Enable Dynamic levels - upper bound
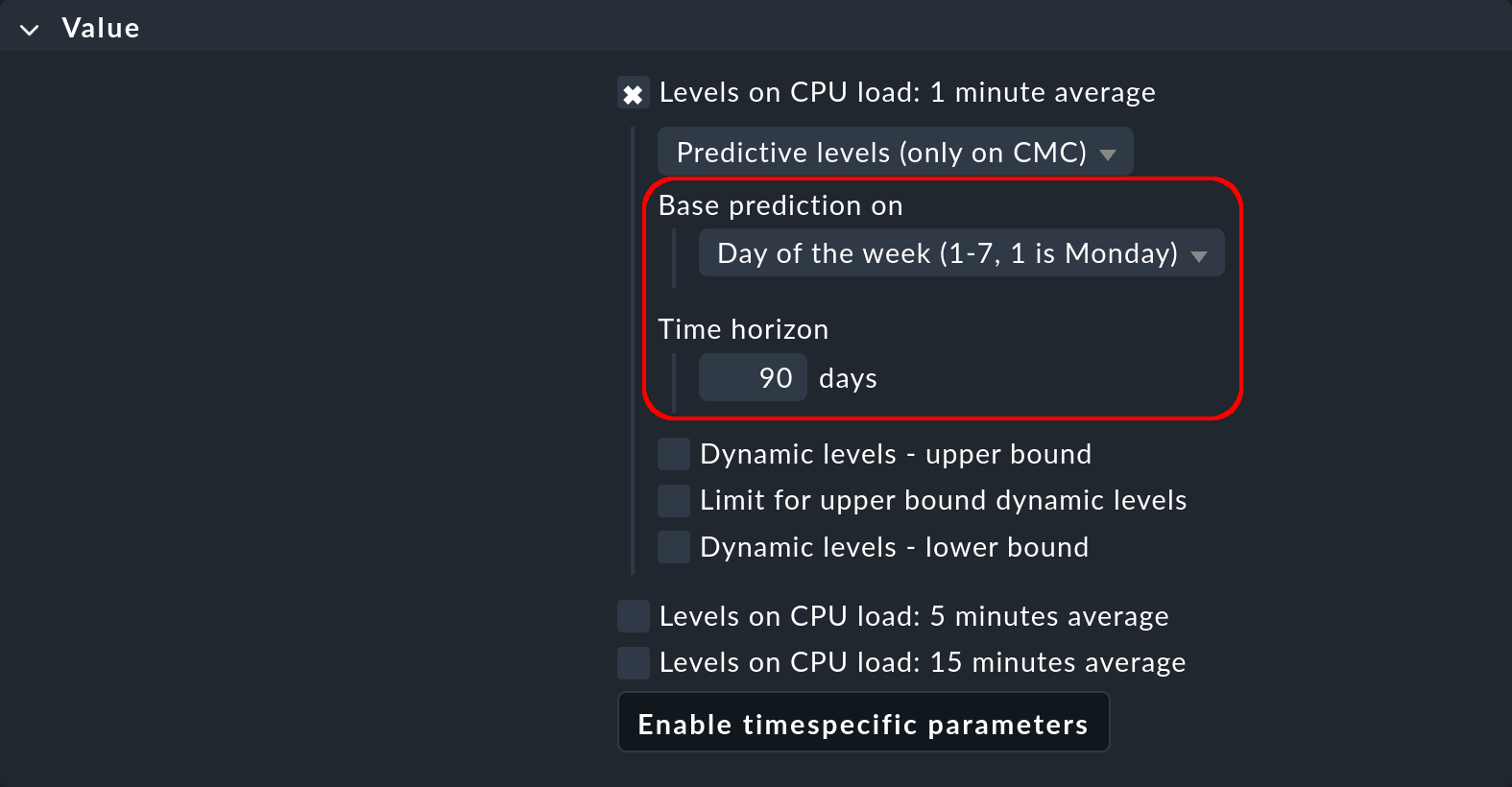 point(673,453)
